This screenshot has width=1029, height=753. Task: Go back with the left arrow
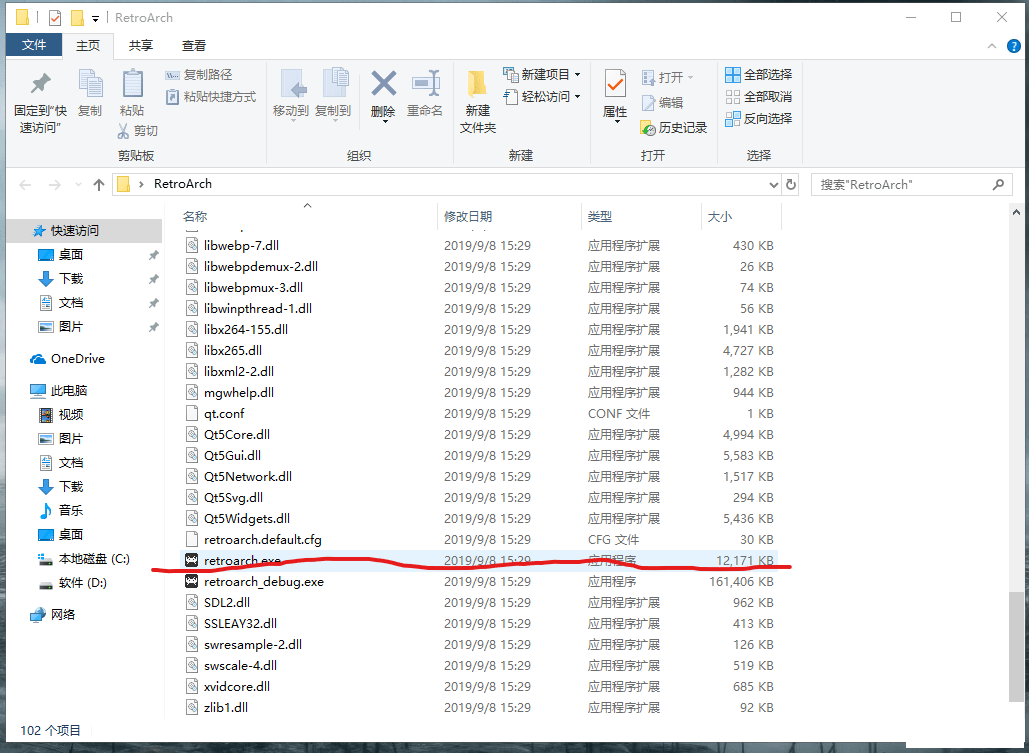point(26,185)
